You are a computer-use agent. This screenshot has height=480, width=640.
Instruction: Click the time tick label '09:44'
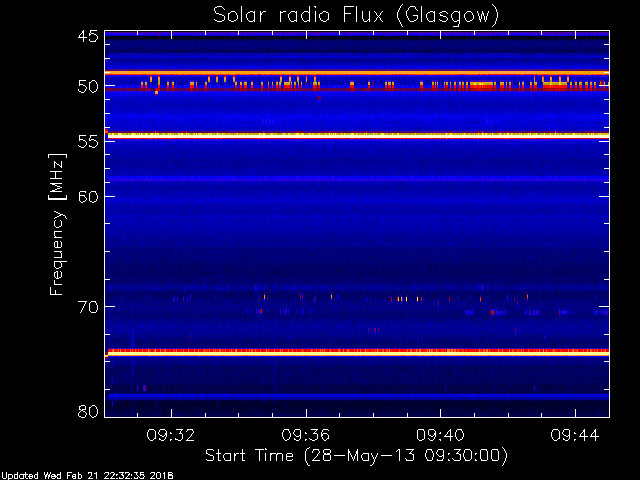575,435
